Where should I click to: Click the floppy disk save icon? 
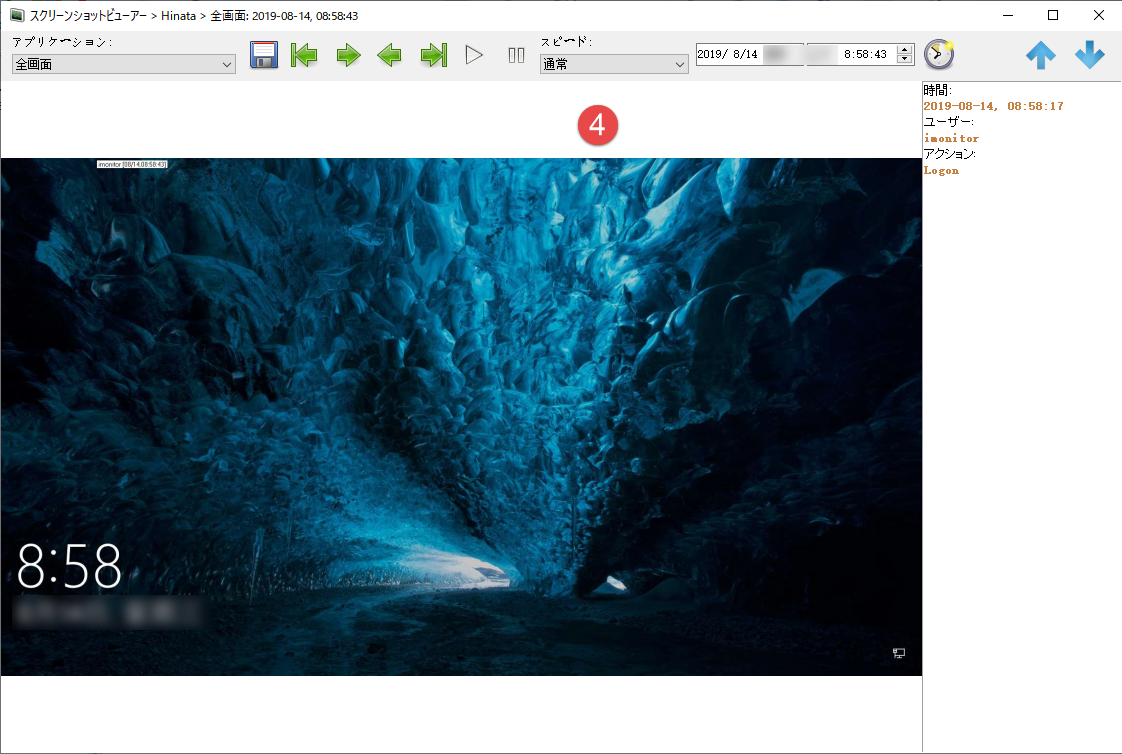(x=264, y=55)
